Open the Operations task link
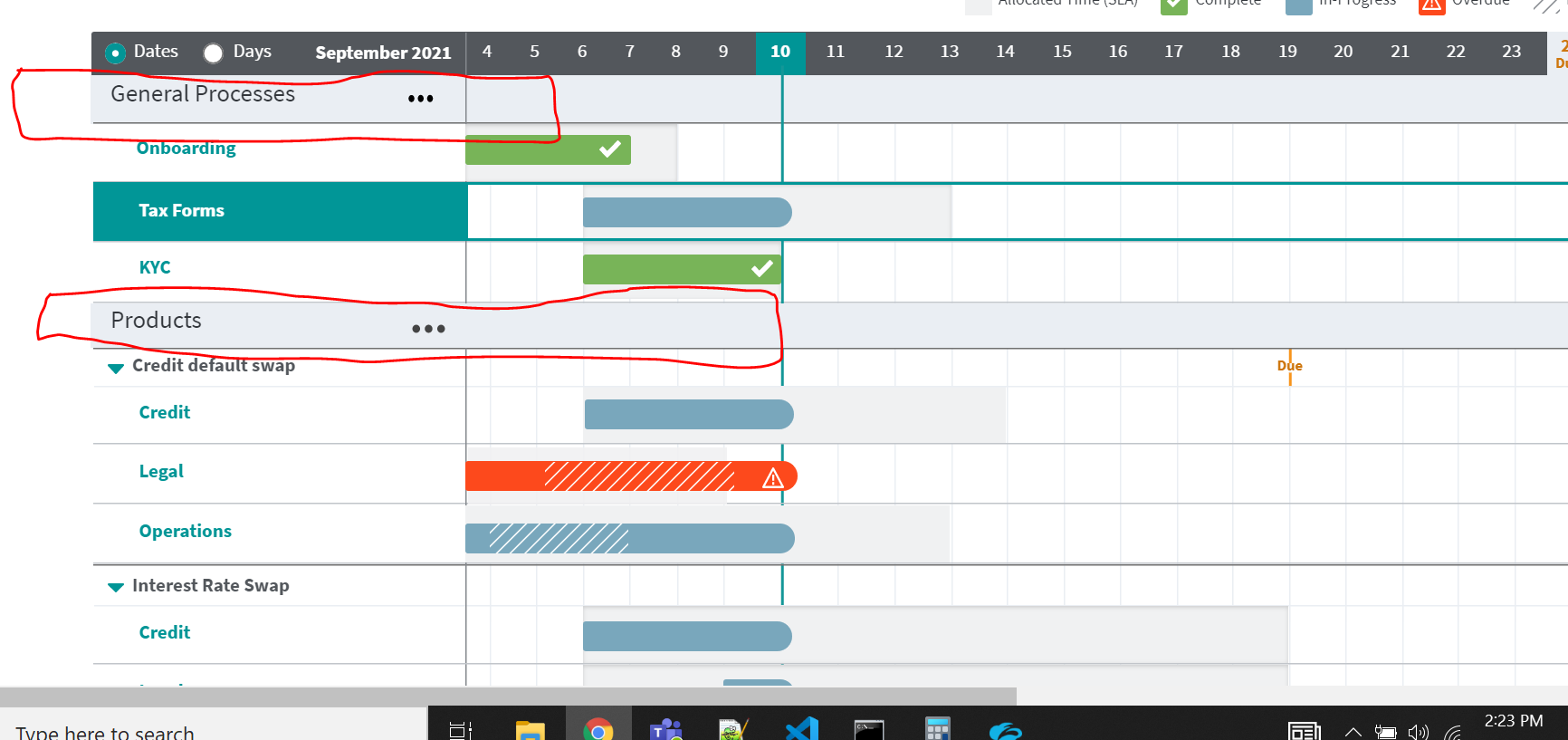 pos(186,531)
